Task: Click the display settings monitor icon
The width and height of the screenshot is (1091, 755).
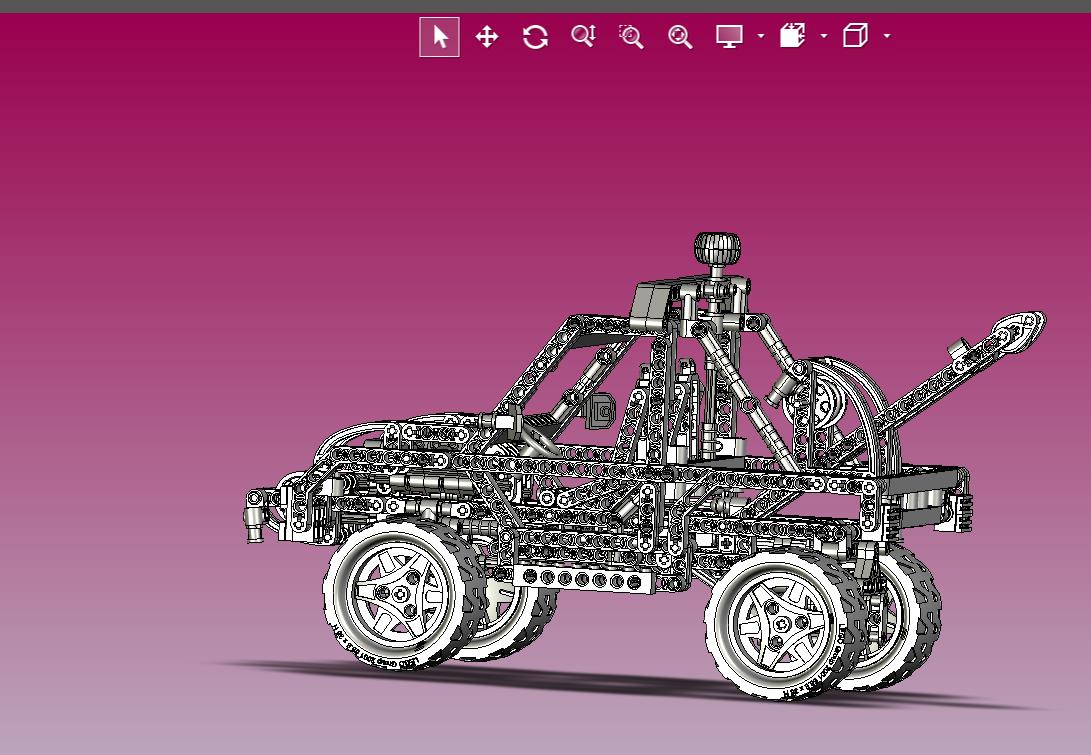Action: 729,36
